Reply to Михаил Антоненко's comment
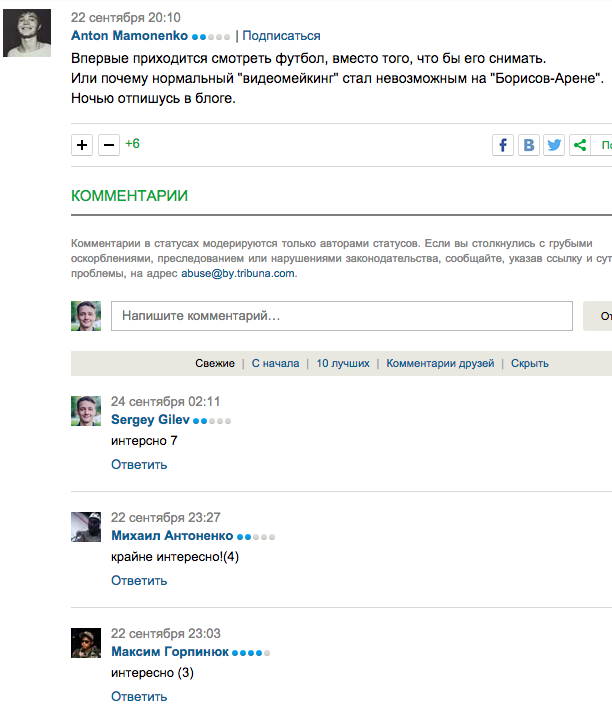 click(139, 581)
